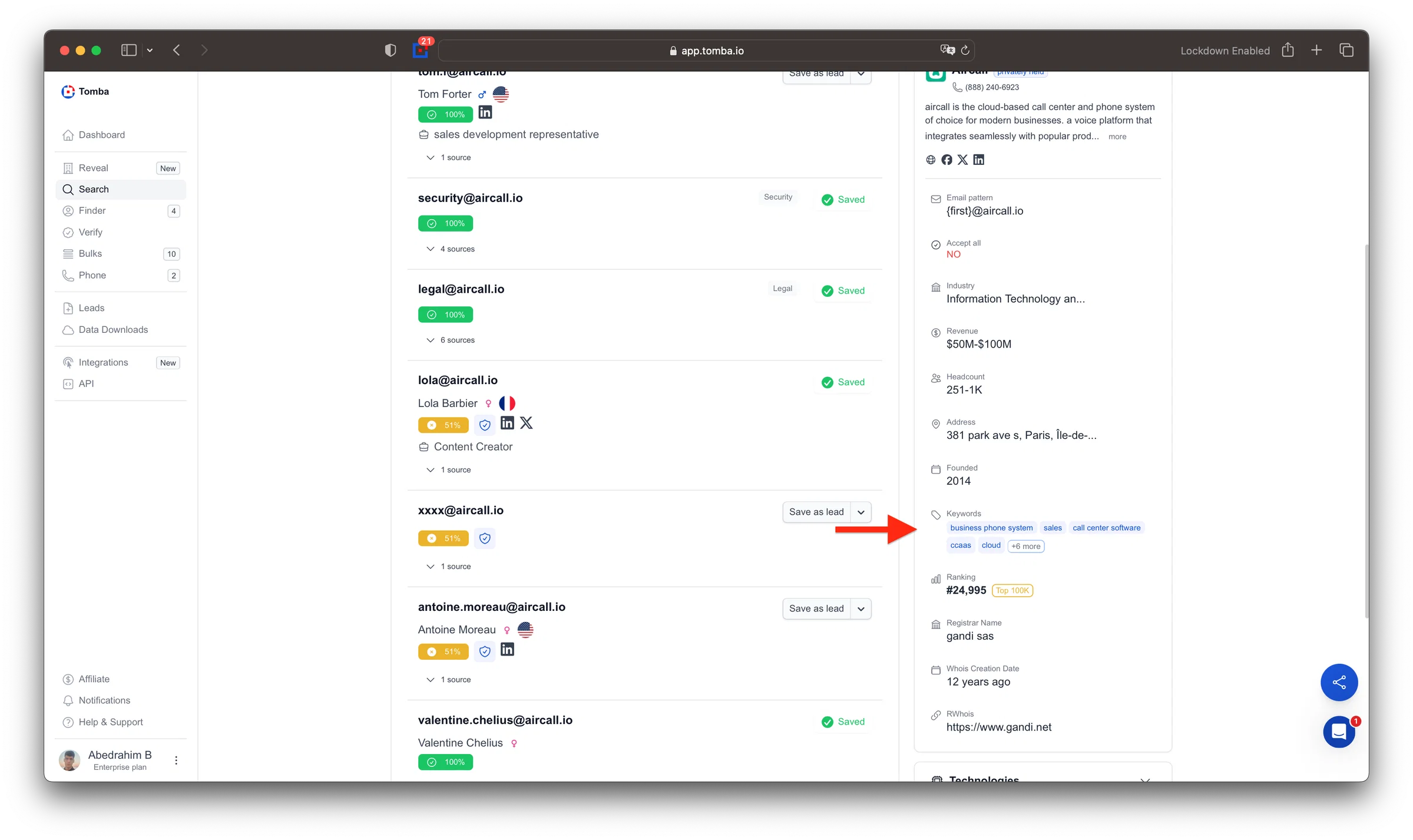
Task: Toggle the browser sidebar icon
Action: click(x=129, y=51)
